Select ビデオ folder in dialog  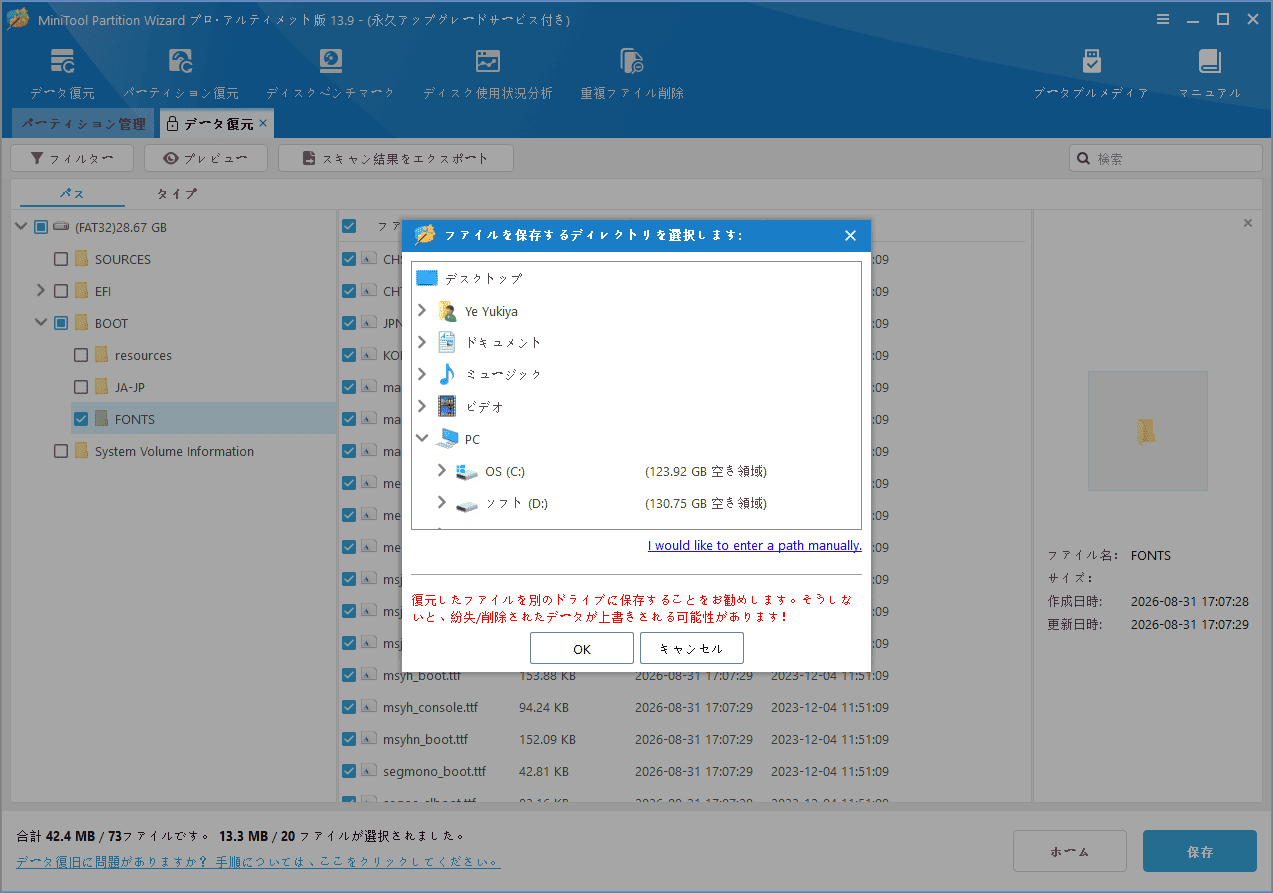470,407
